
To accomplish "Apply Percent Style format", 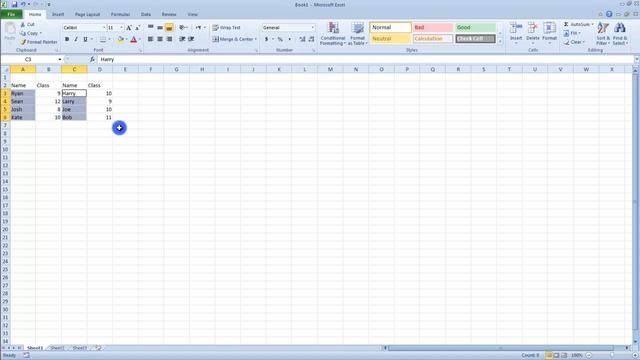I will pos(280,39).
